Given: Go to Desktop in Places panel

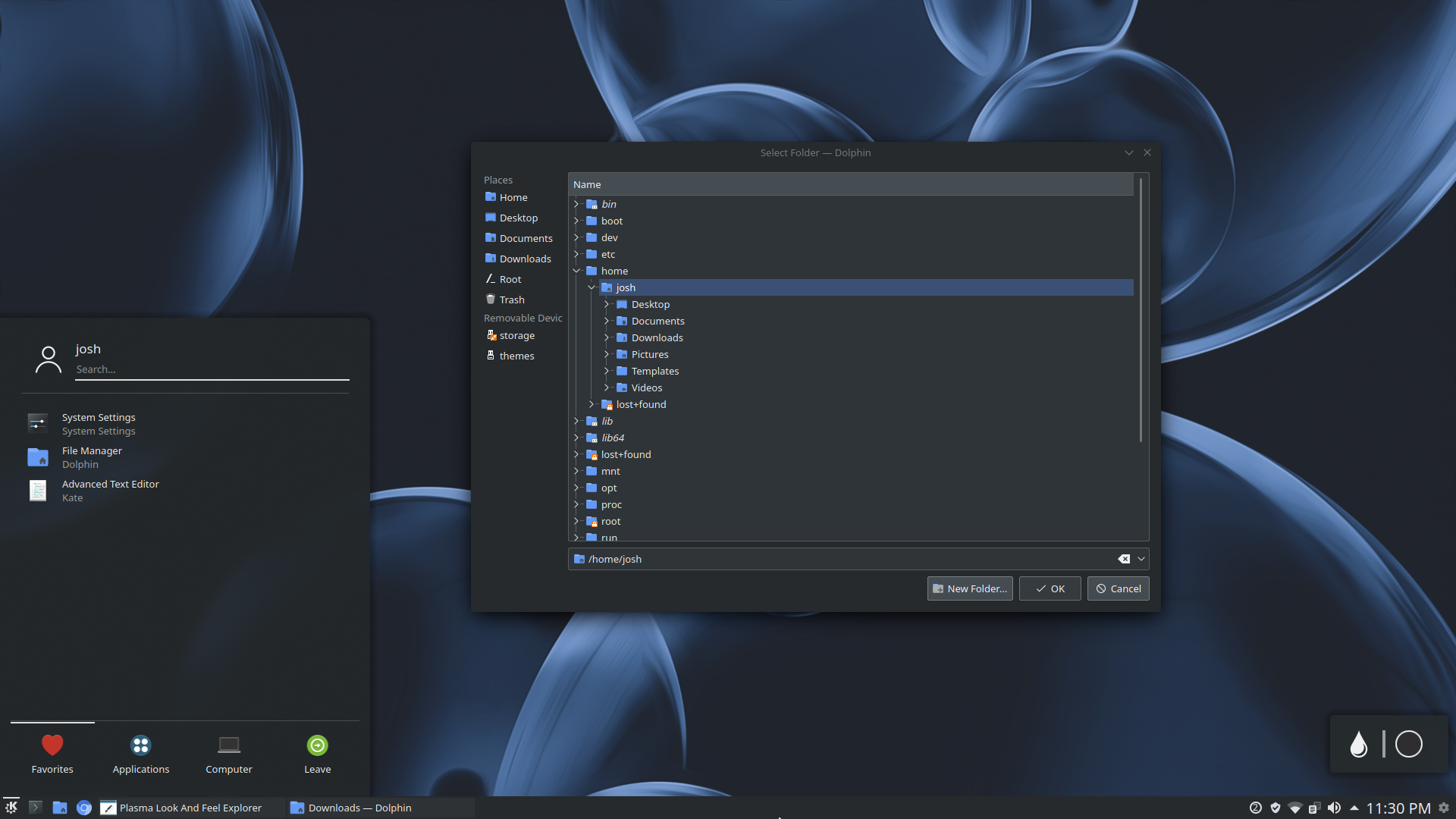Looking at the screenshot, I should point(512,218).
